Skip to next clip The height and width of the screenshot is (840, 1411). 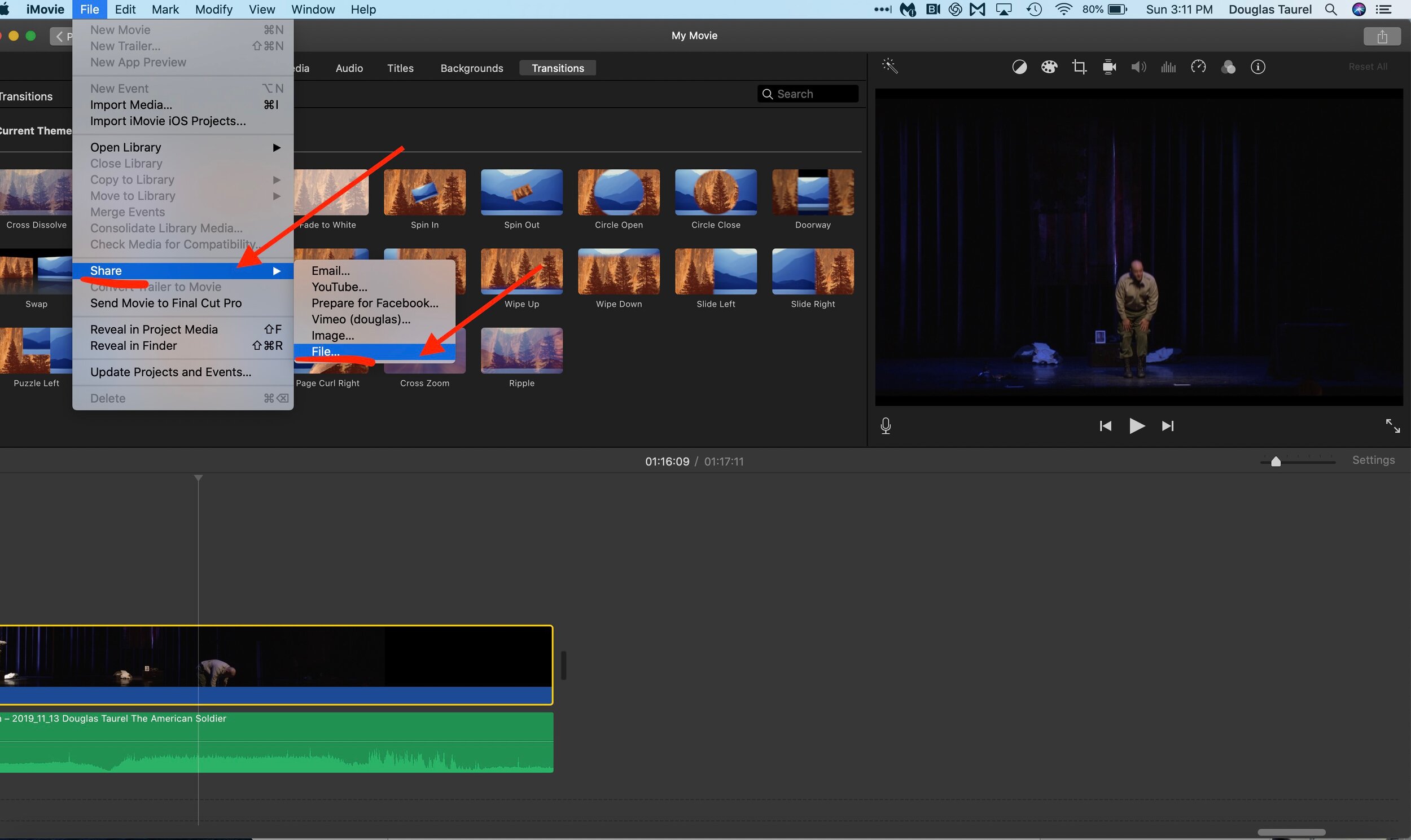pyautogui.click(x=1168, y=426)
